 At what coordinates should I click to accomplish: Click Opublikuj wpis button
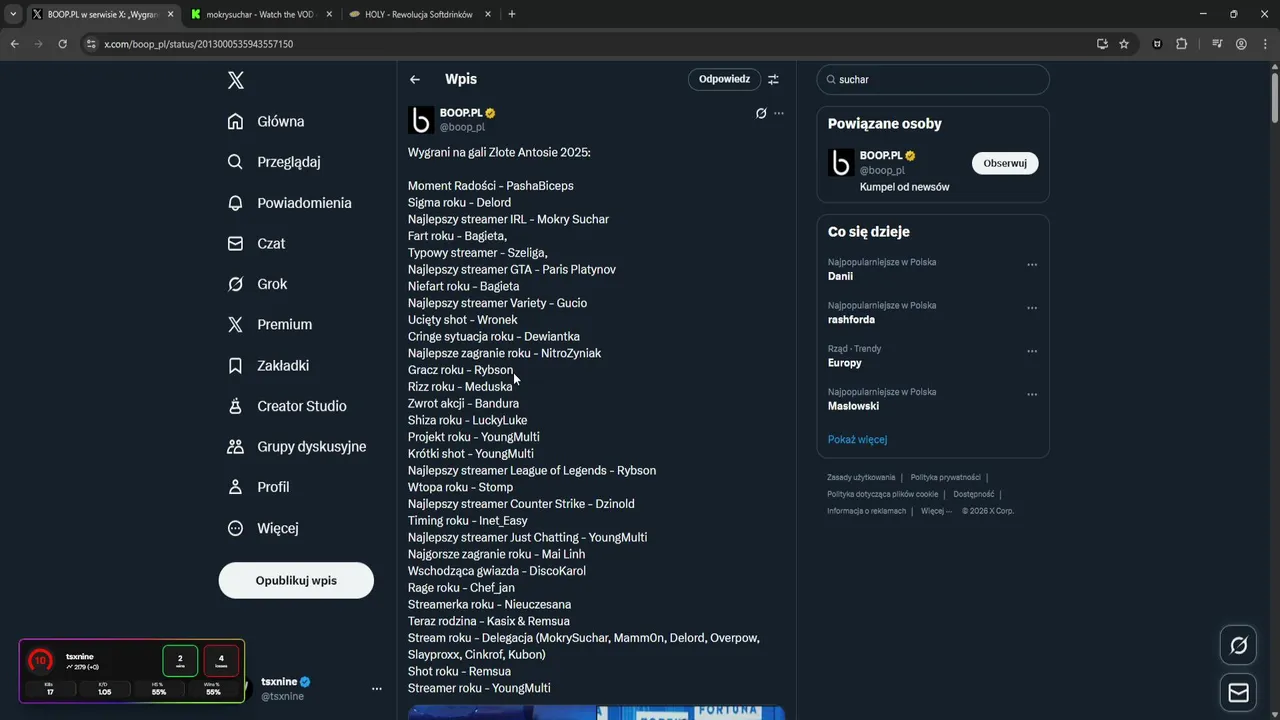click(296, 580)
